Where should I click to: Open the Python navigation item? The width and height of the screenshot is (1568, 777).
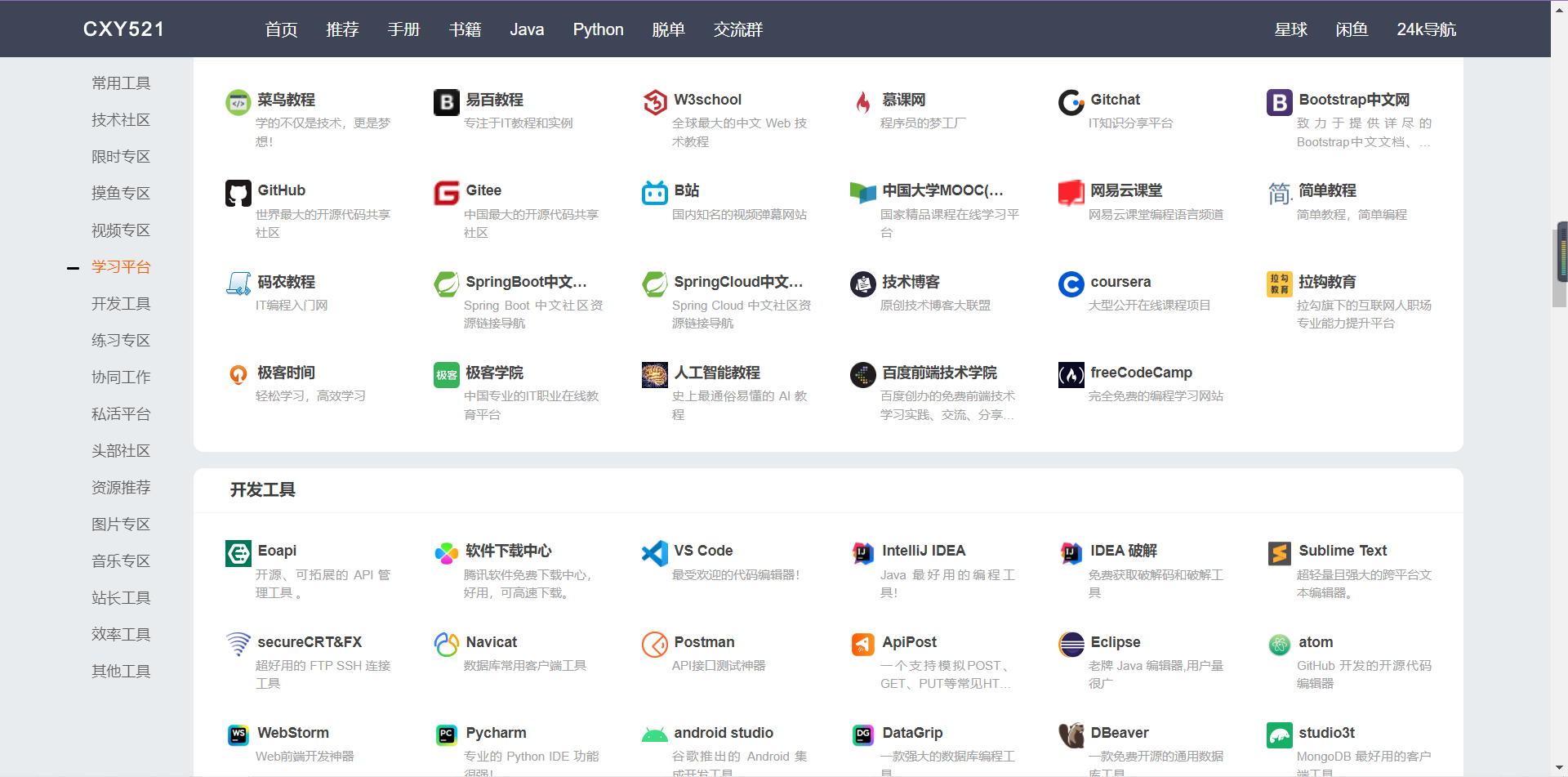click(x=598, y=29)
